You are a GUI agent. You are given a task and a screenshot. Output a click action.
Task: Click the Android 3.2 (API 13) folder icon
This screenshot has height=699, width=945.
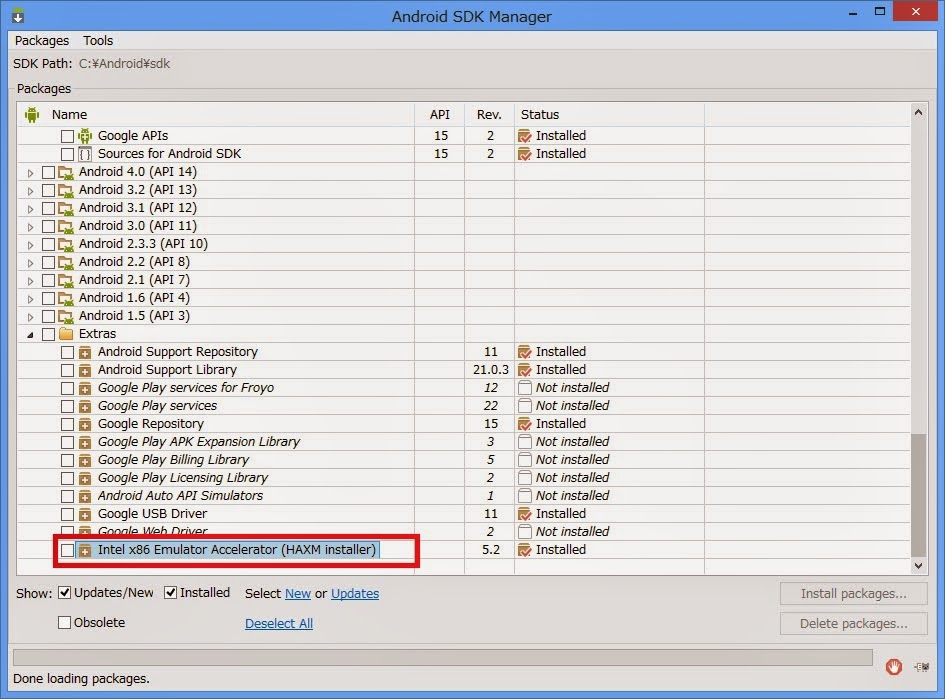tap(66, 190)
